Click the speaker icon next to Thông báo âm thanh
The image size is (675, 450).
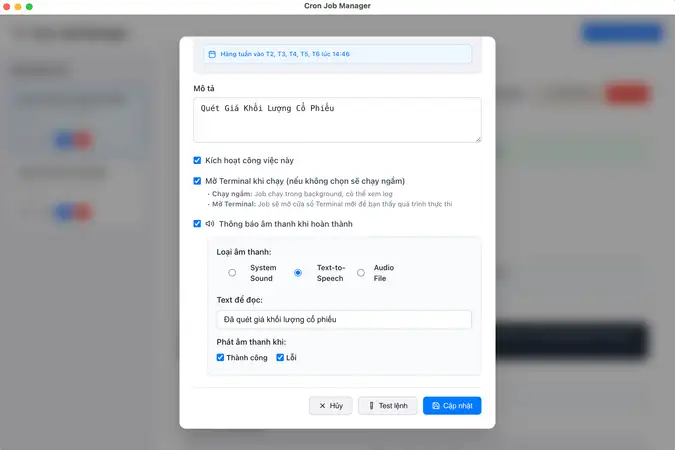[x=210, y=223]
